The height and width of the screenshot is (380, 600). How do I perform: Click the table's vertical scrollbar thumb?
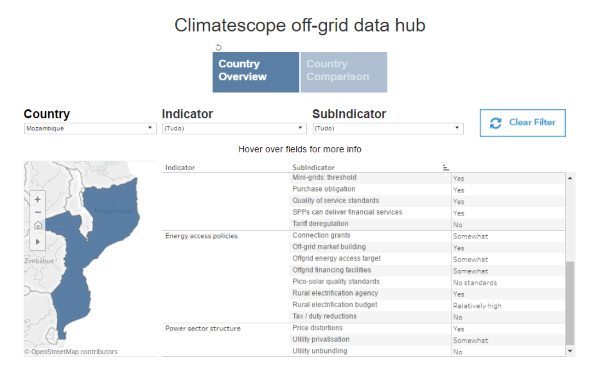click(x=570, y=303)
